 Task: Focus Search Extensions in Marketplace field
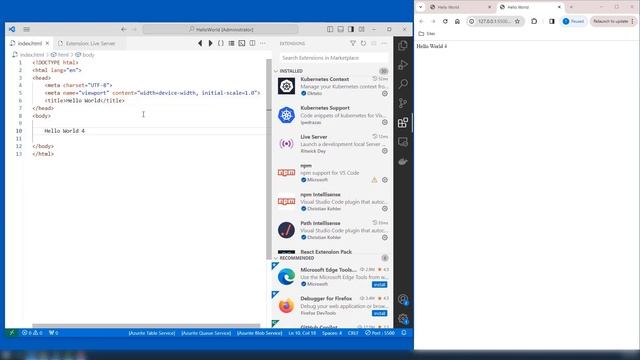pos(333,58)
